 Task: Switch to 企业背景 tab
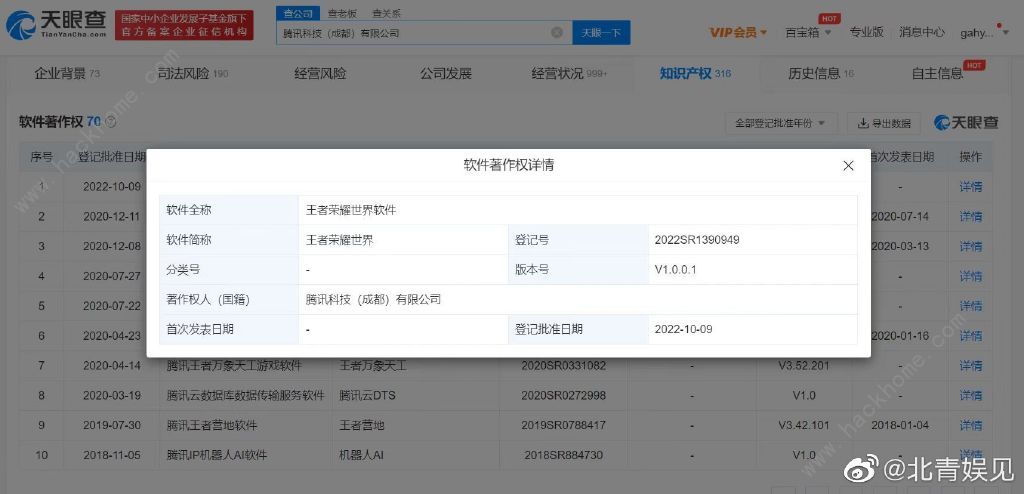(67, 74)
